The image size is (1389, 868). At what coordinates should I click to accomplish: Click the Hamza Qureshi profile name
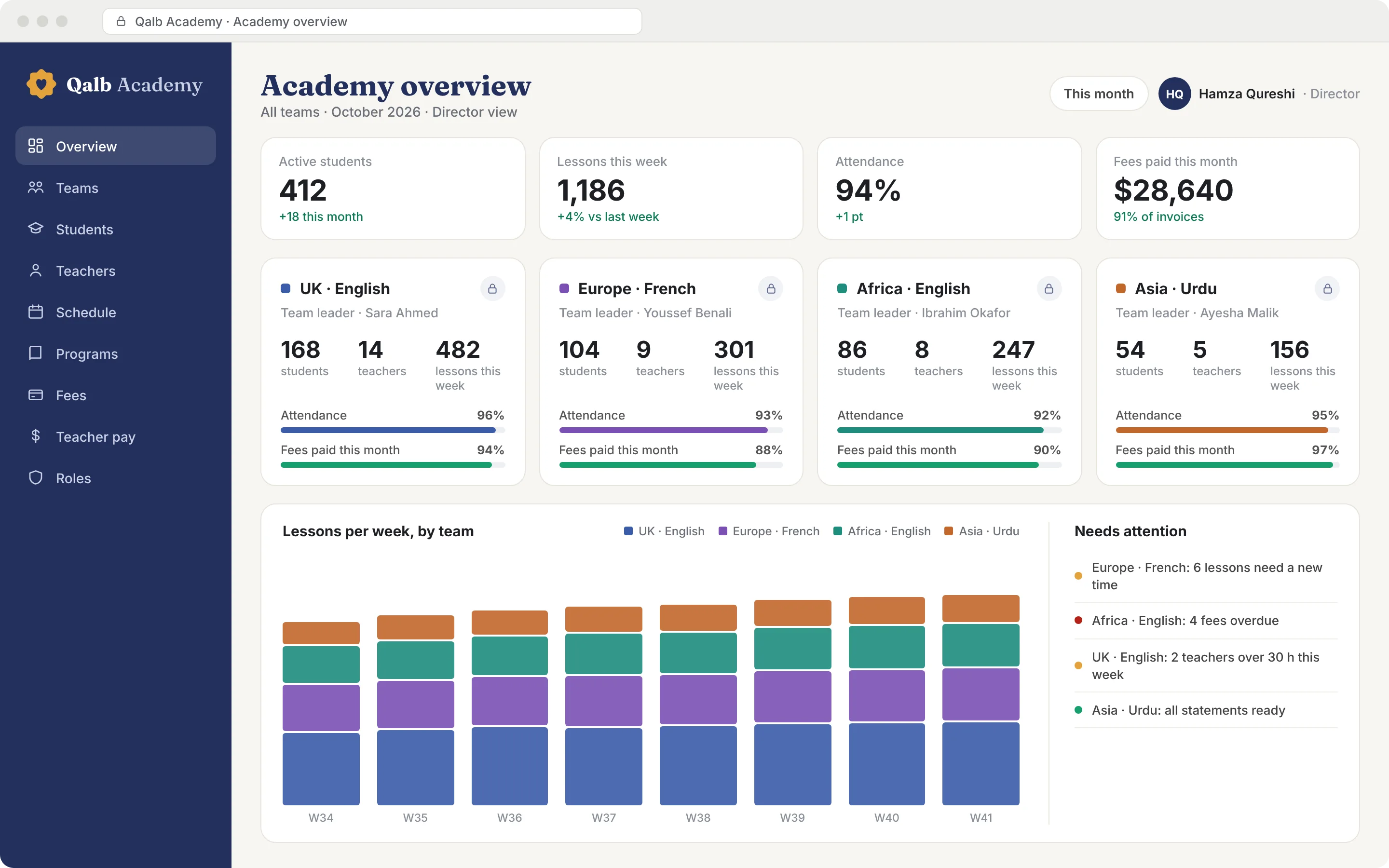pyautogui.click(x=1247, y=94)
